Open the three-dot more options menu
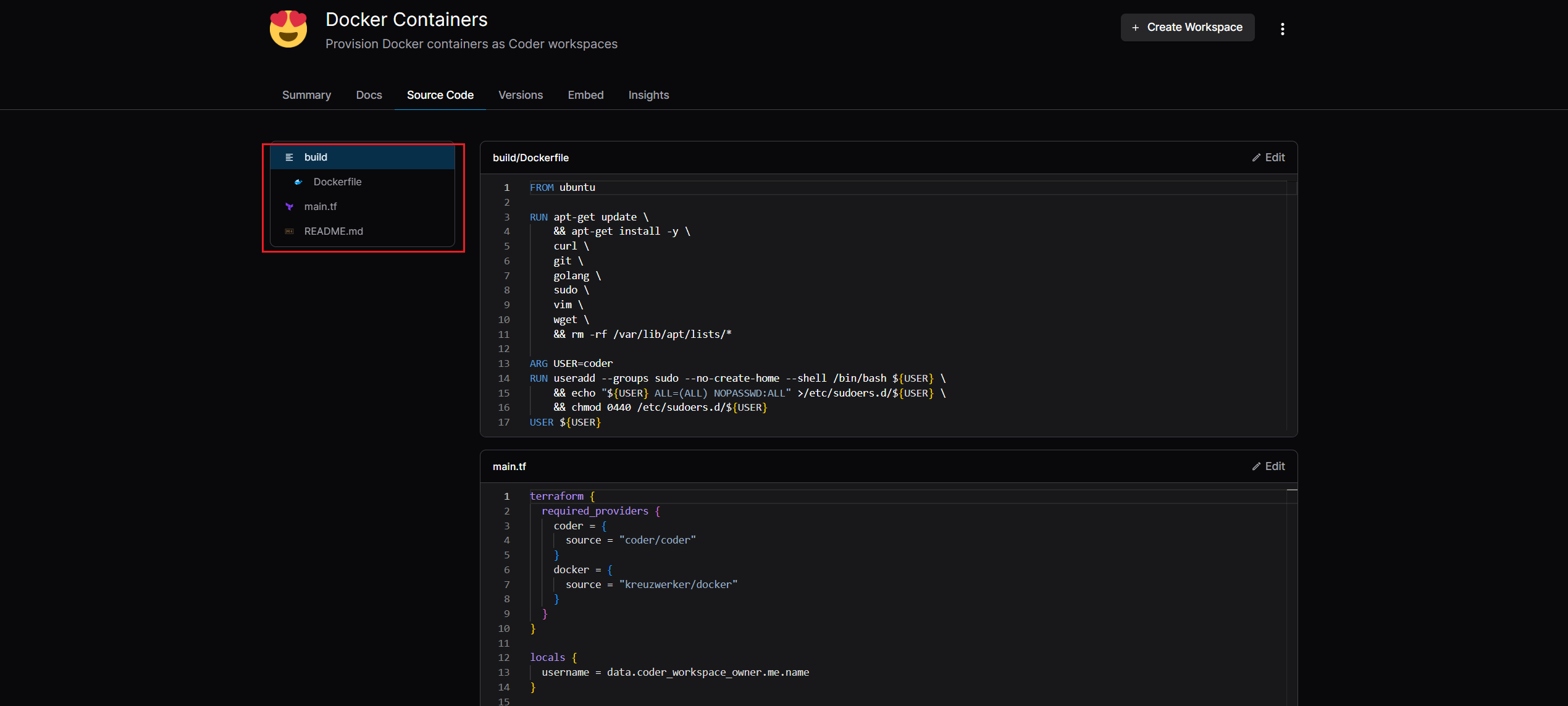This screenshot has width=1568, height=706. coord(1283,29)
